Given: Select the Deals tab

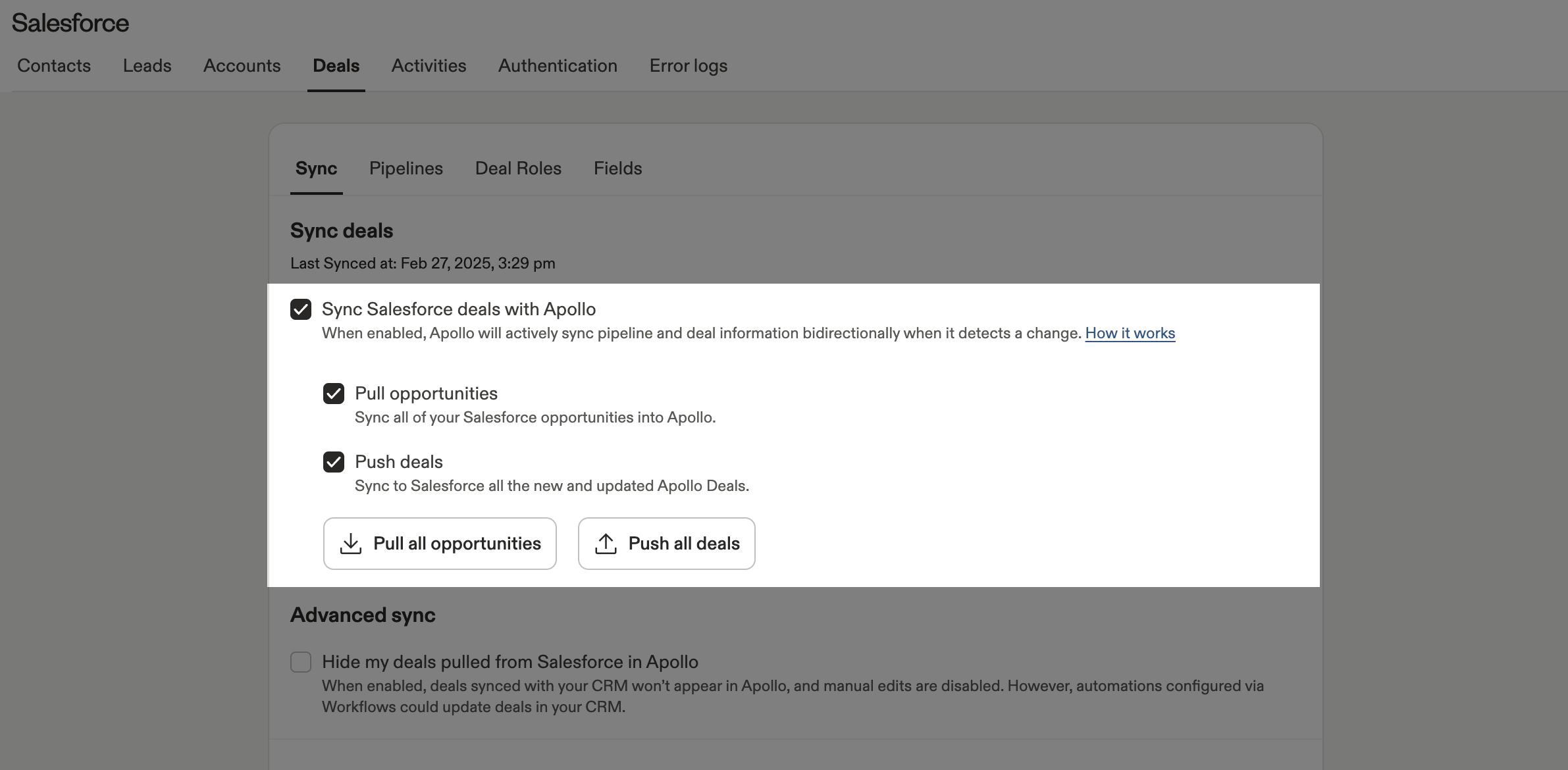Looking at the screenshot, I should coord(336,66).
